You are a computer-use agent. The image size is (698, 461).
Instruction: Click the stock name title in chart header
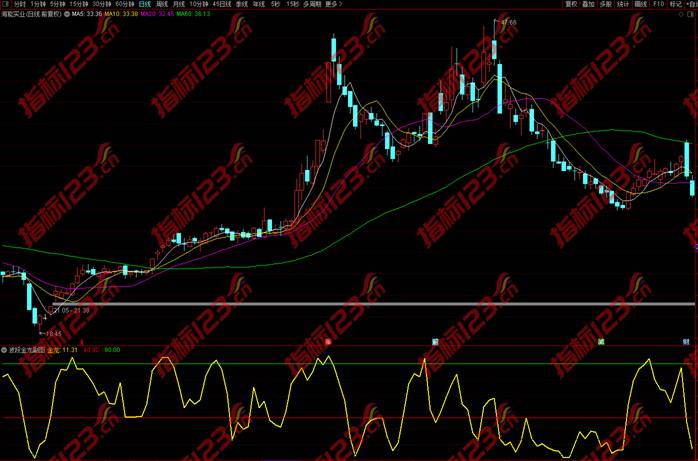click(x=31, y=14)
